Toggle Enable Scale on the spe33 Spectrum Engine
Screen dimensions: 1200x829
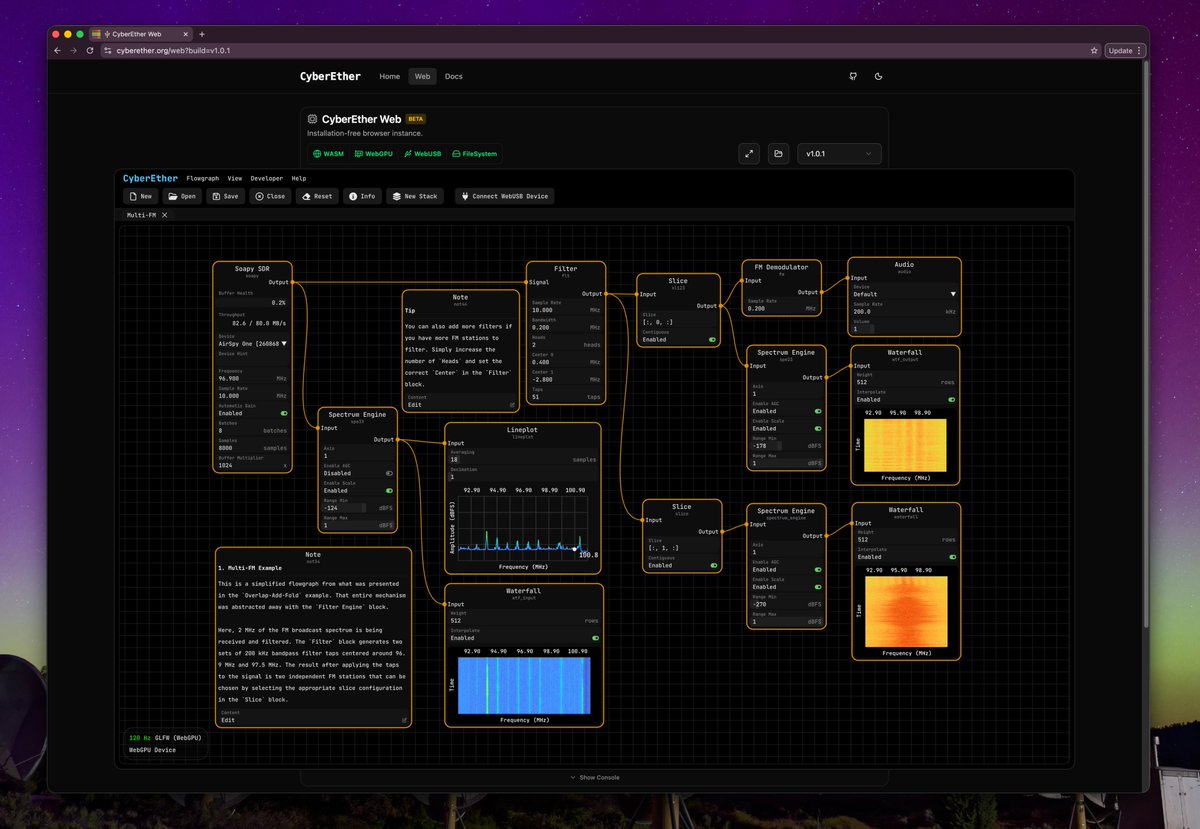tap(389, 491)
